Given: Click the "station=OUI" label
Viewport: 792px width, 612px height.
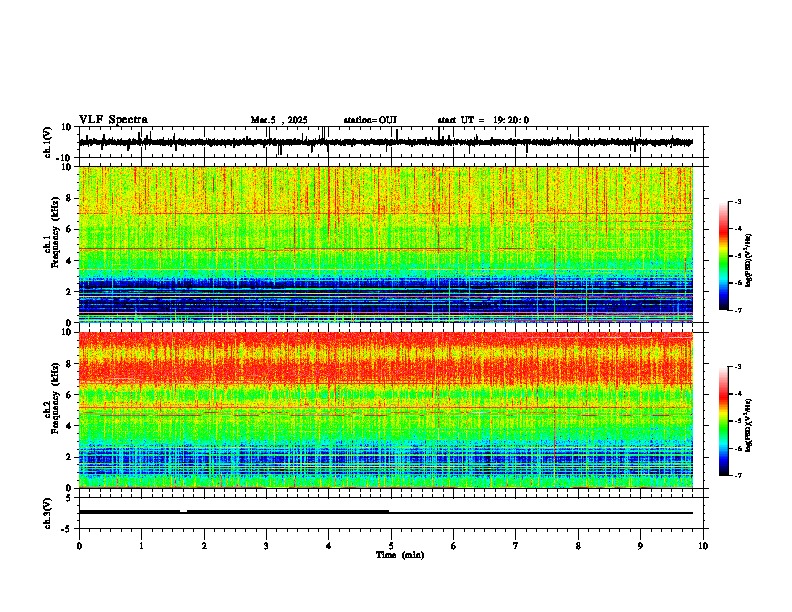Looking at the screenshot, I should [370, 120].
